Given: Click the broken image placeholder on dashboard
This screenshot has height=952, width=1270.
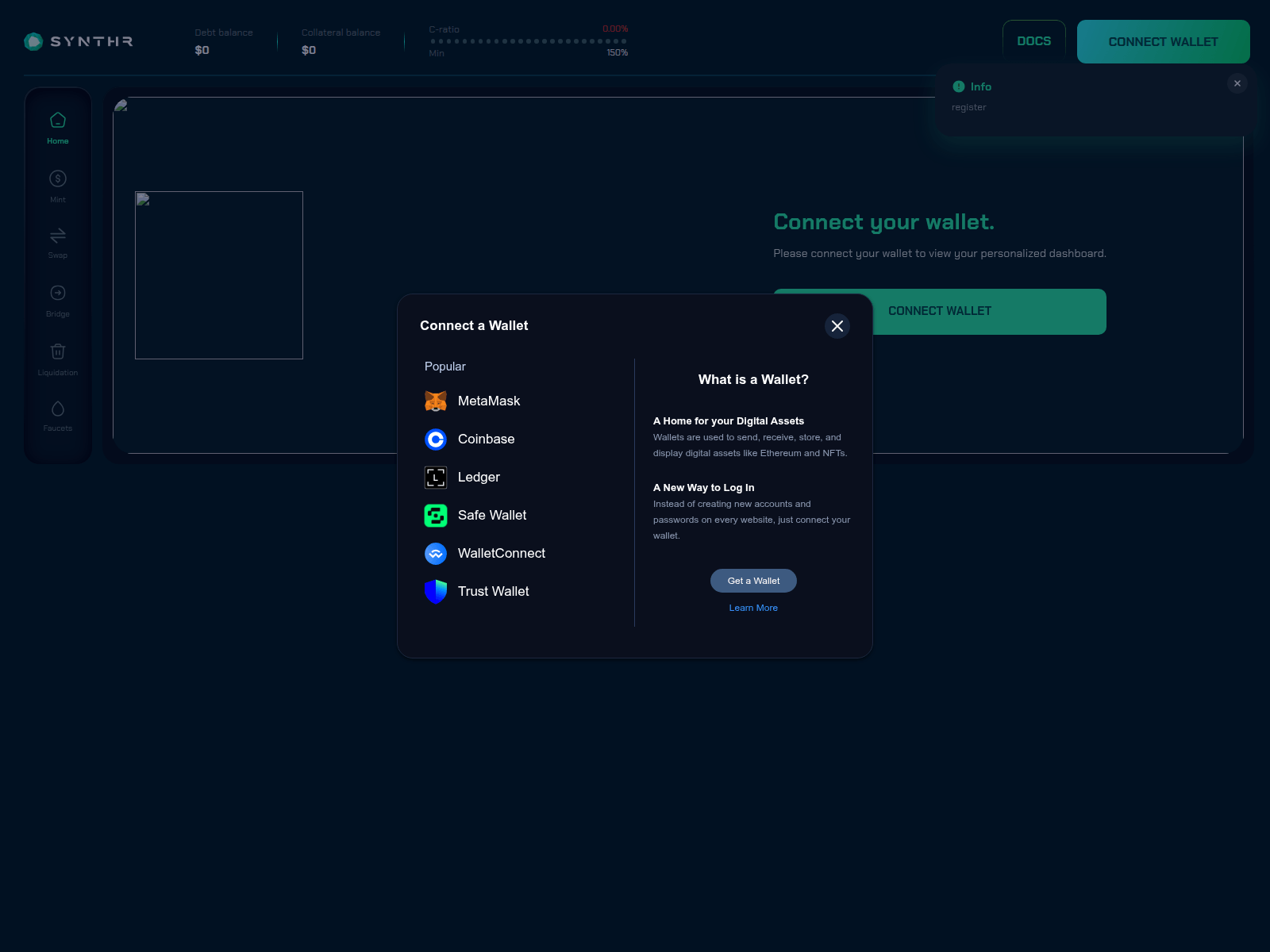Looking at the screenshot, I should click(x=219, y=275).
